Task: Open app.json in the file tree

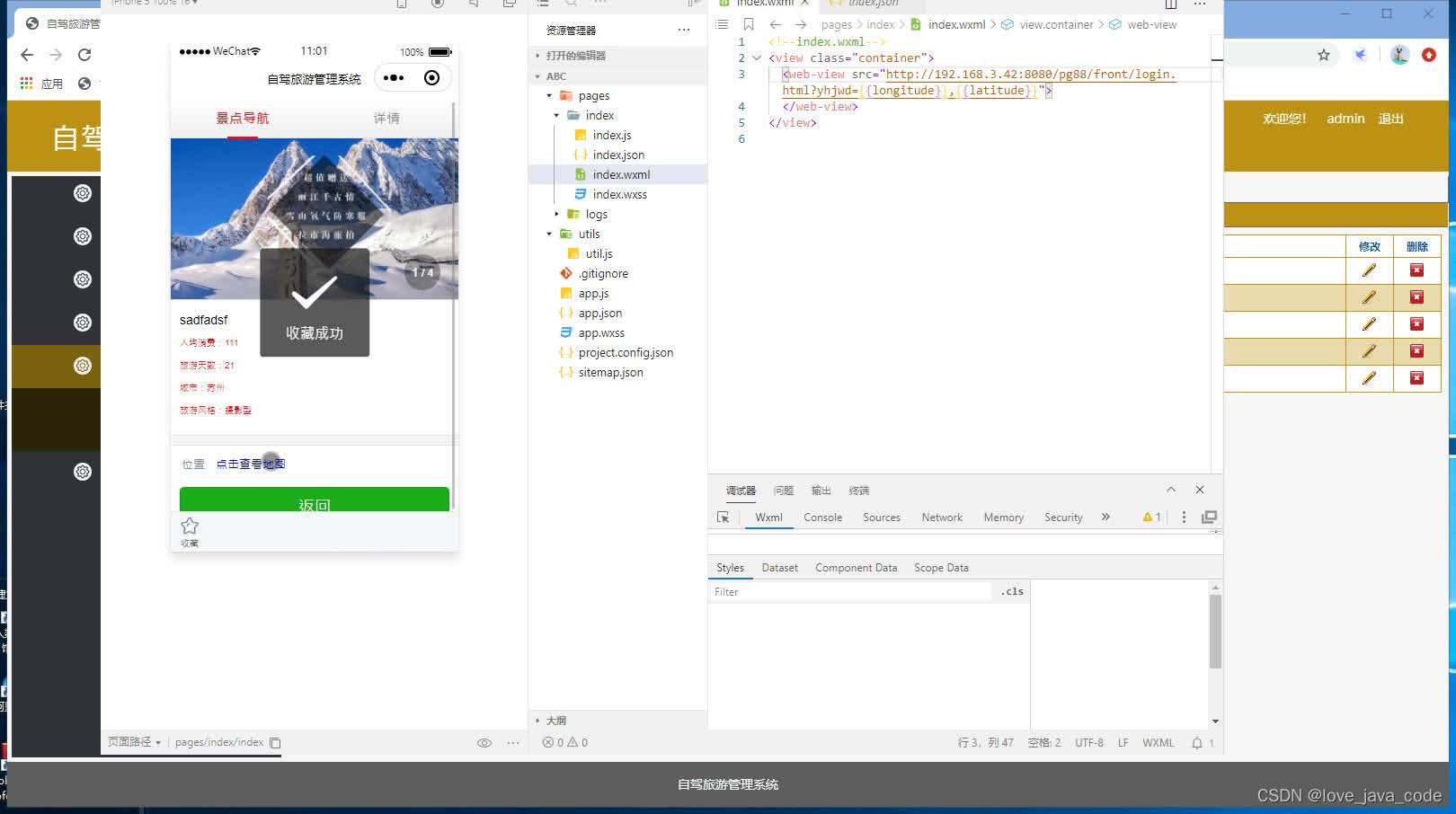Action: [599, 313]
